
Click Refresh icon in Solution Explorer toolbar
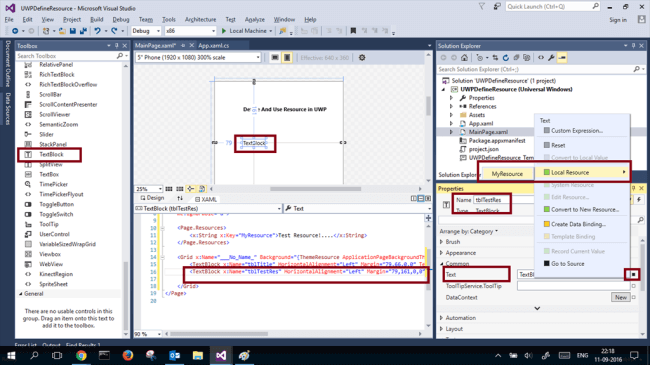coord(506,58)
